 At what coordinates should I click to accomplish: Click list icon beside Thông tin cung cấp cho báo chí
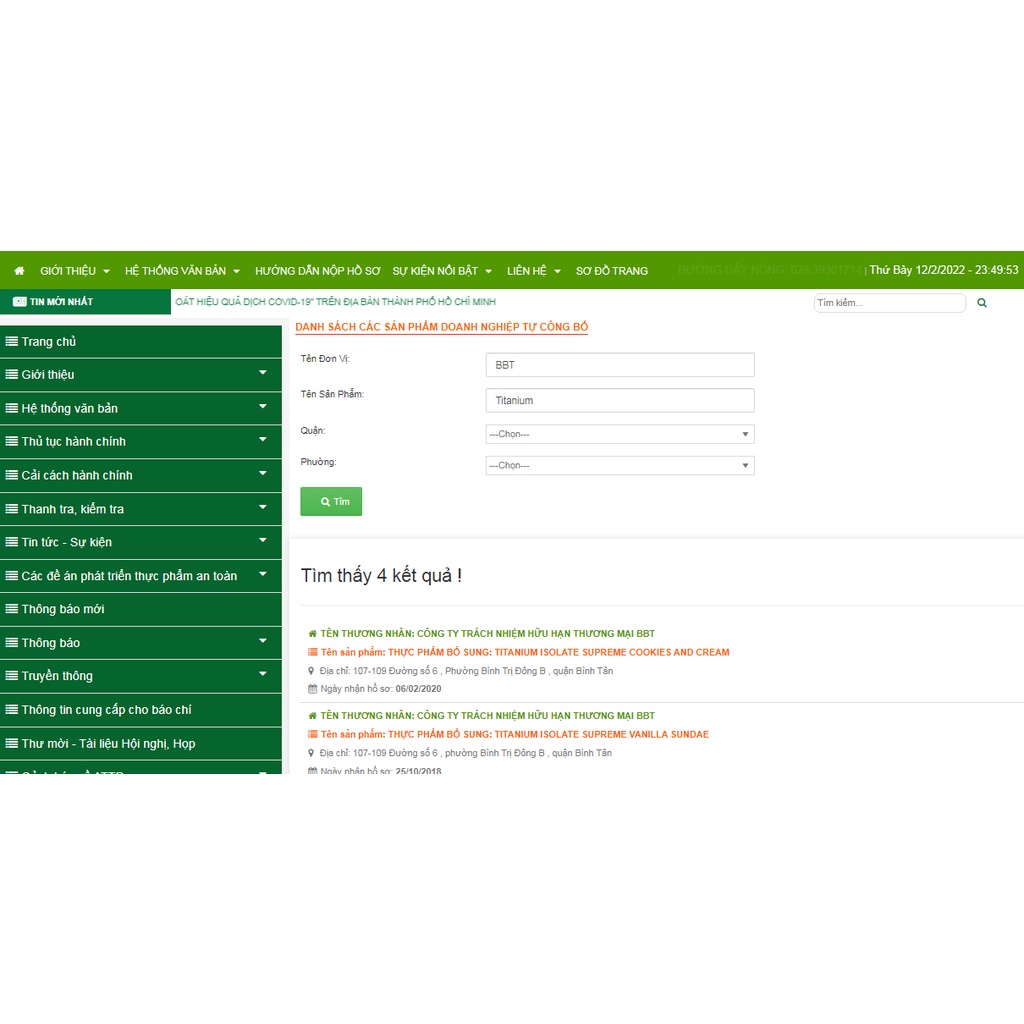click(12, 709)
